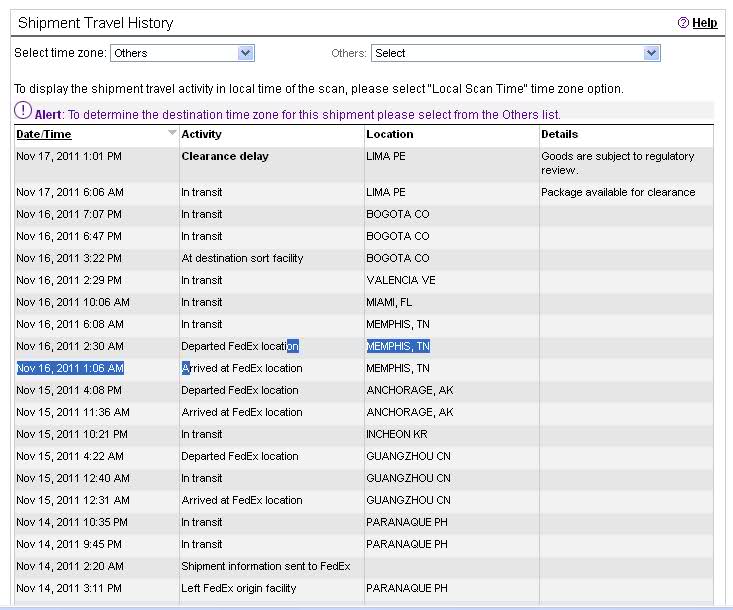The height and width of the screenshot is (610, 733).
Task: Click Left FedEx origin facility
Action: click(x=238, y=588)
